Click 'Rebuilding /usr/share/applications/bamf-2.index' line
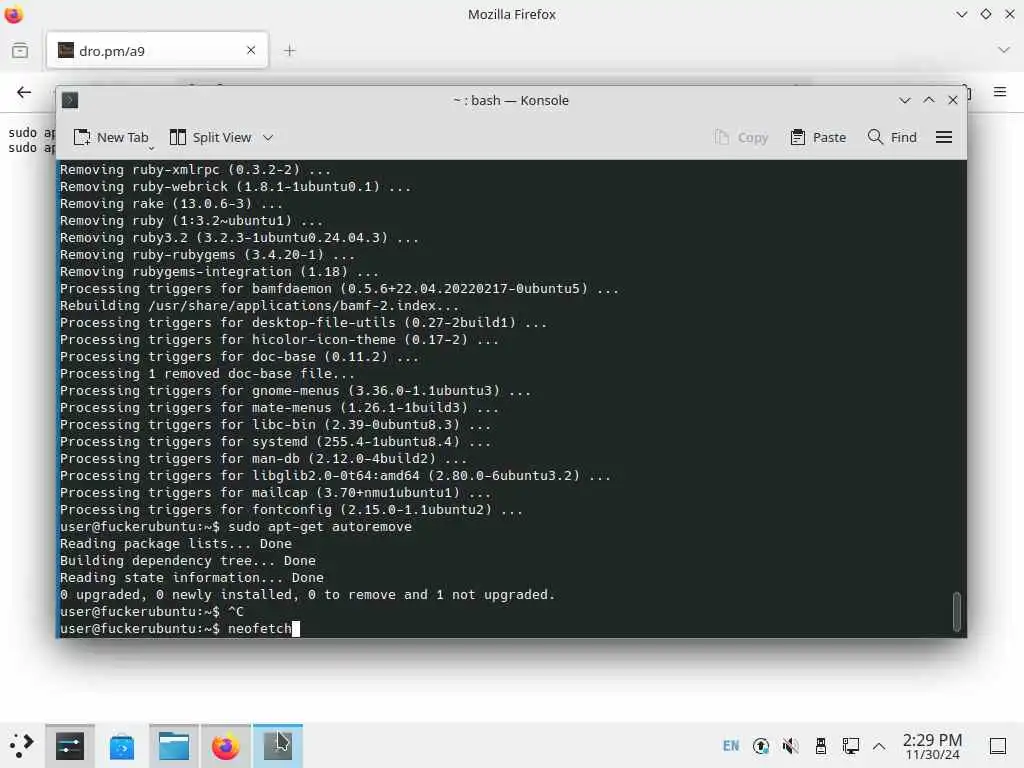1024x768 pixels. (x=259, y=305)
